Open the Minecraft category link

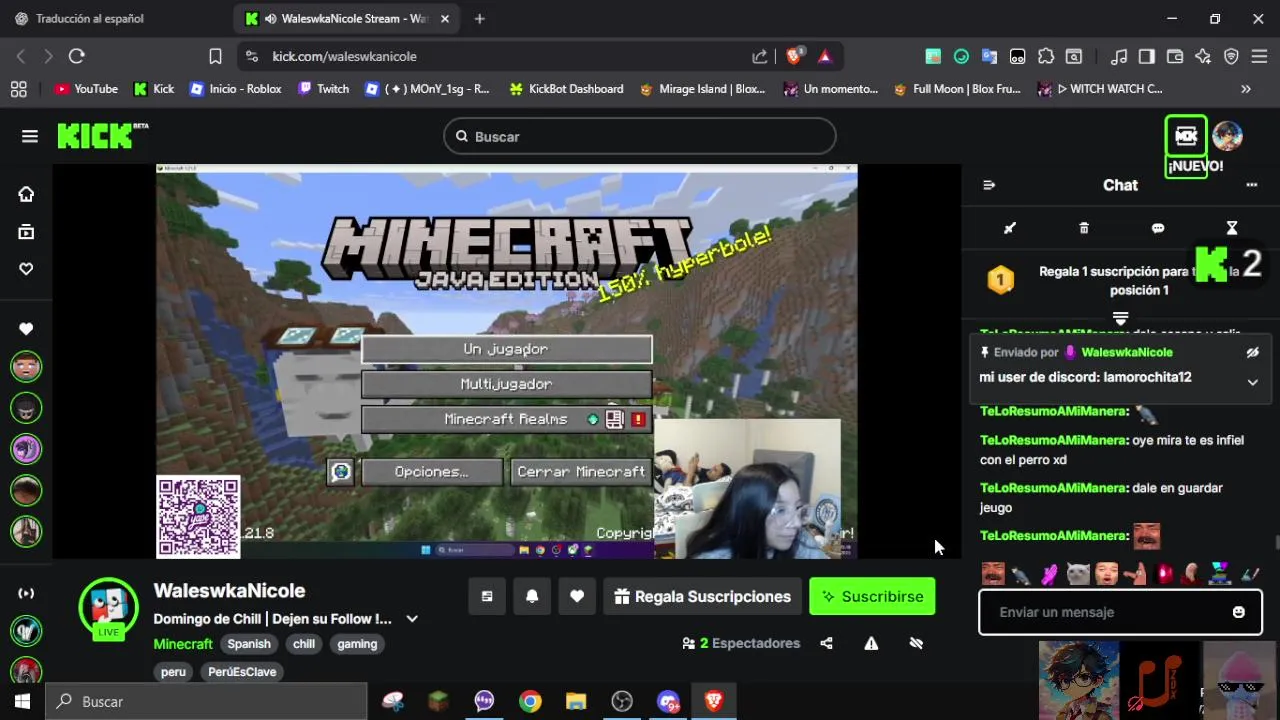click(183, 644)
